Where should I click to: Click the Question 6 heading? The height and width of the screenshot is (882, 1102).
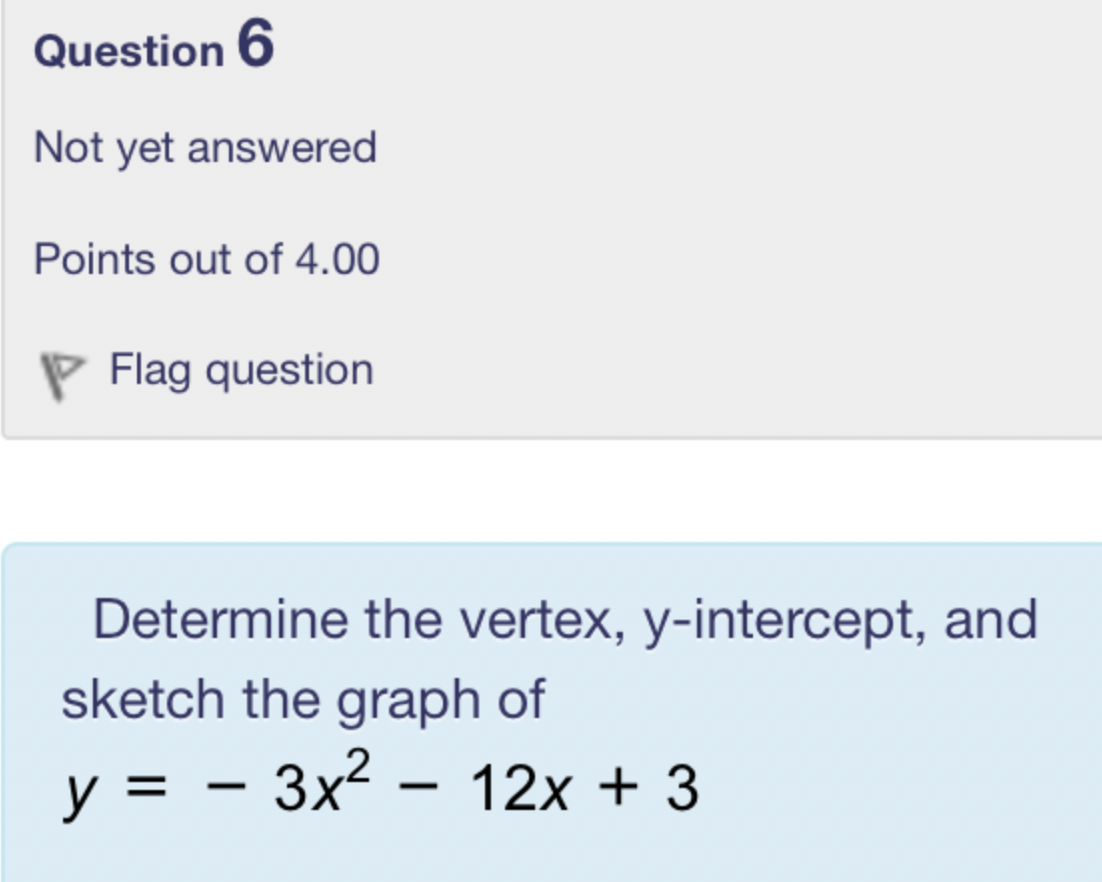[x=153, y=48]
